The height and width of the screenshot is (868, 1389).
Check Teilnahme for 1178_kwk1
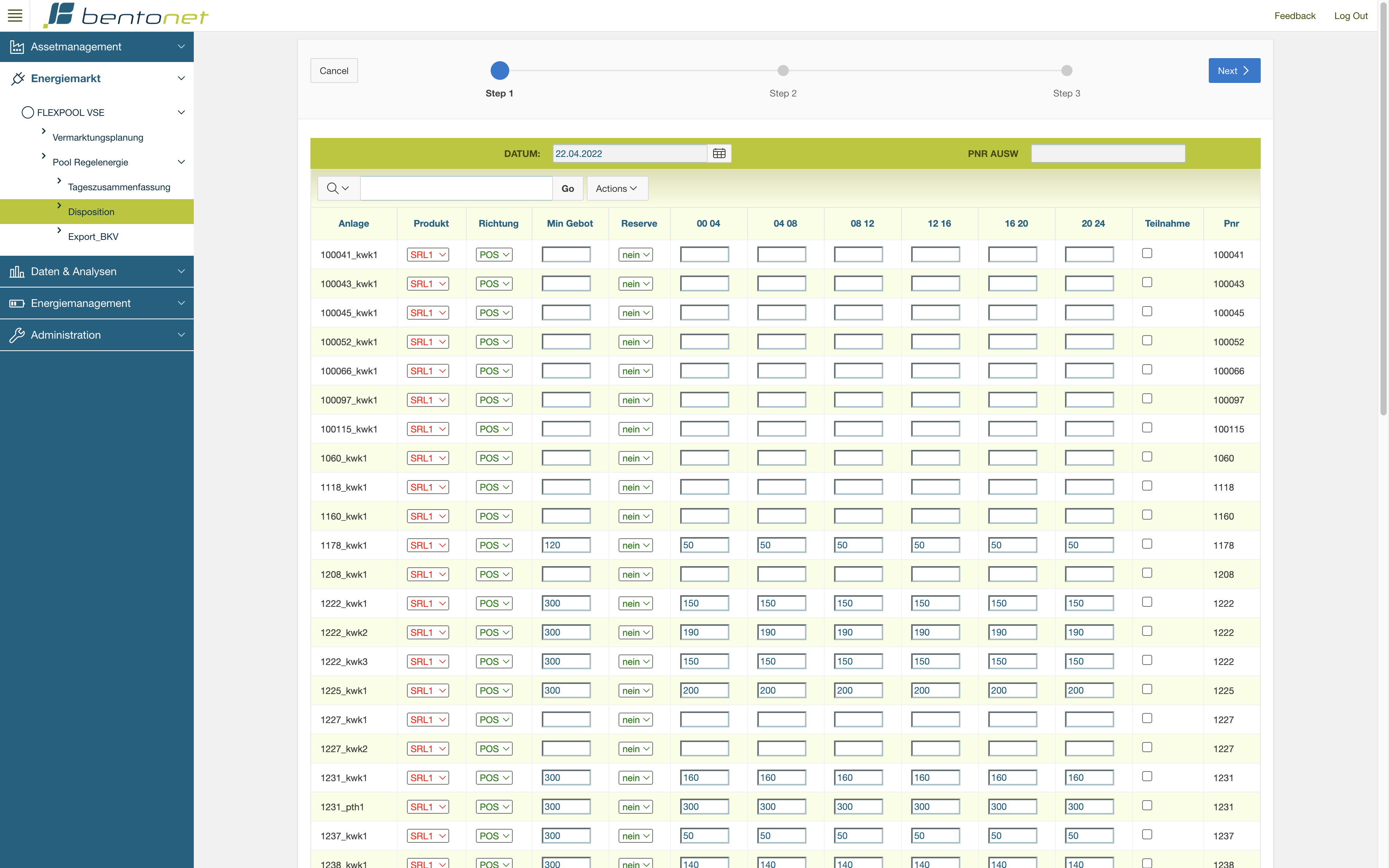pyautogui.click(x=1147, y=544)
